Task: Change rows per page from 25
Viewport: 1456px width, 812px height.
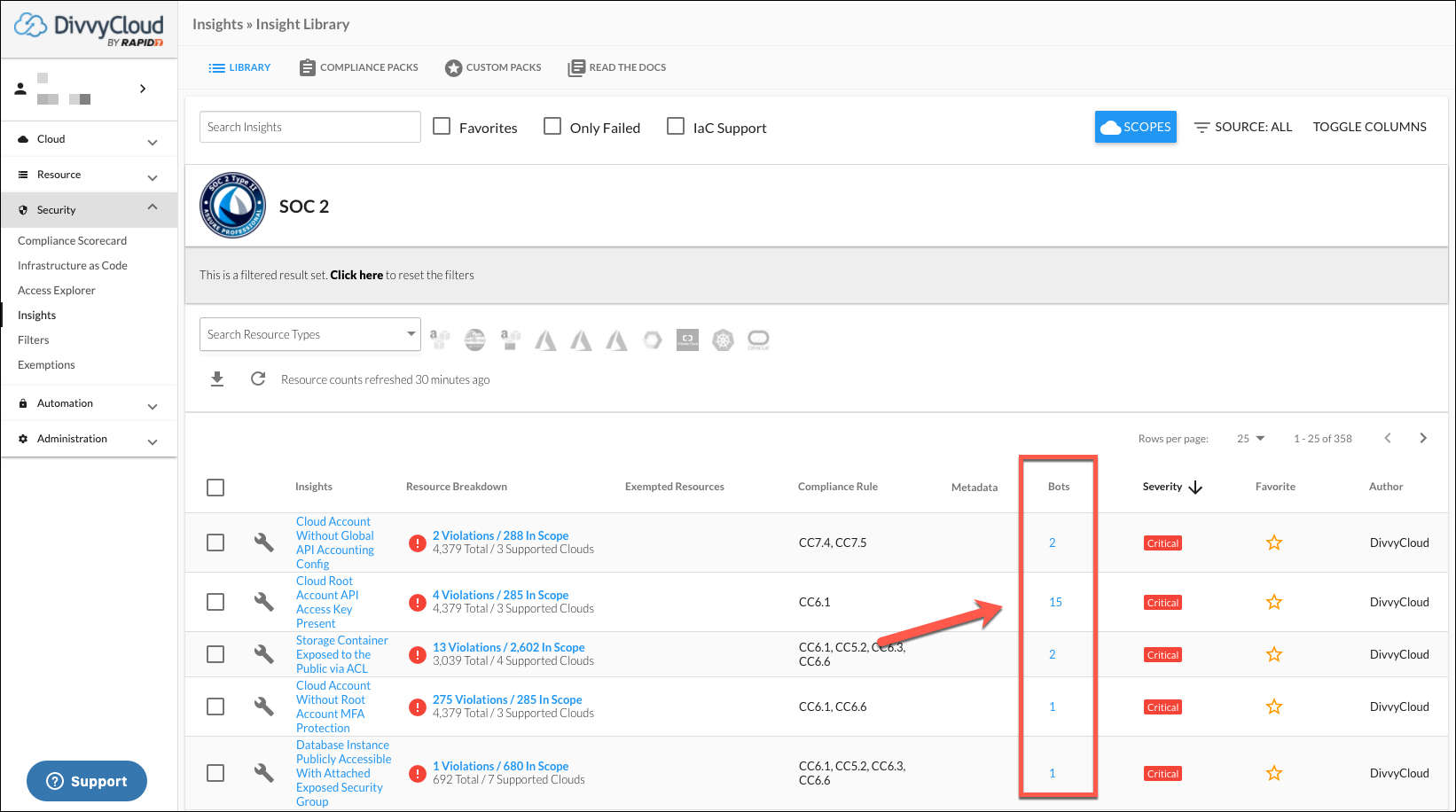Action: 1250,439
